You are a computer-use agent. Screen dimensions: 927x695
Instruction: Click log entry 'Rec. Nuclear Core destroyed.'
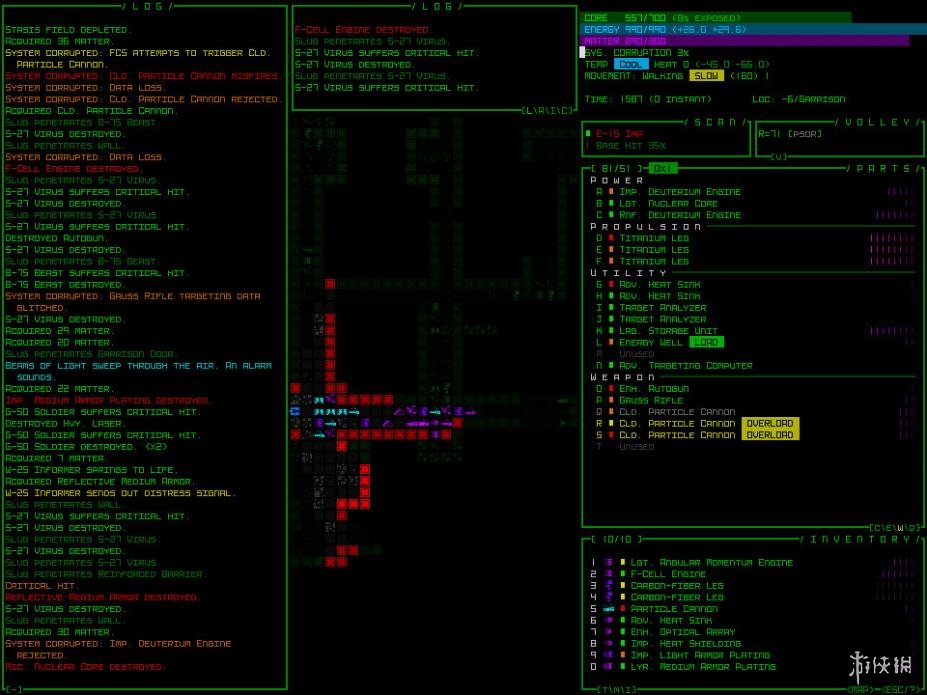tap(85, 667)
